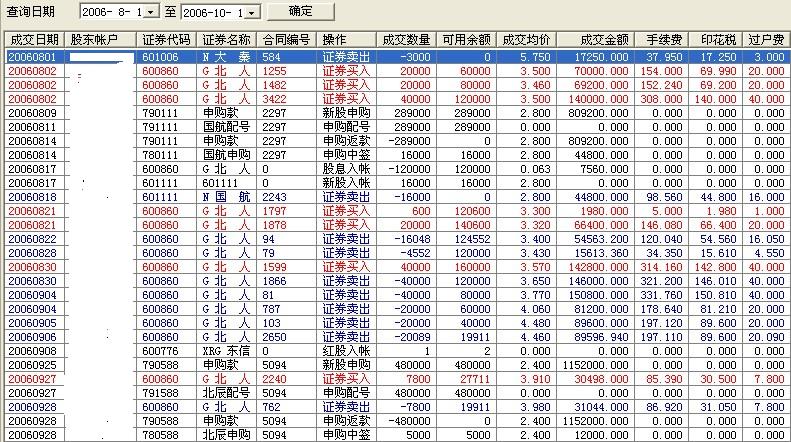
Task: Click the 过户费 column header
Action: (x=766, y=39)
